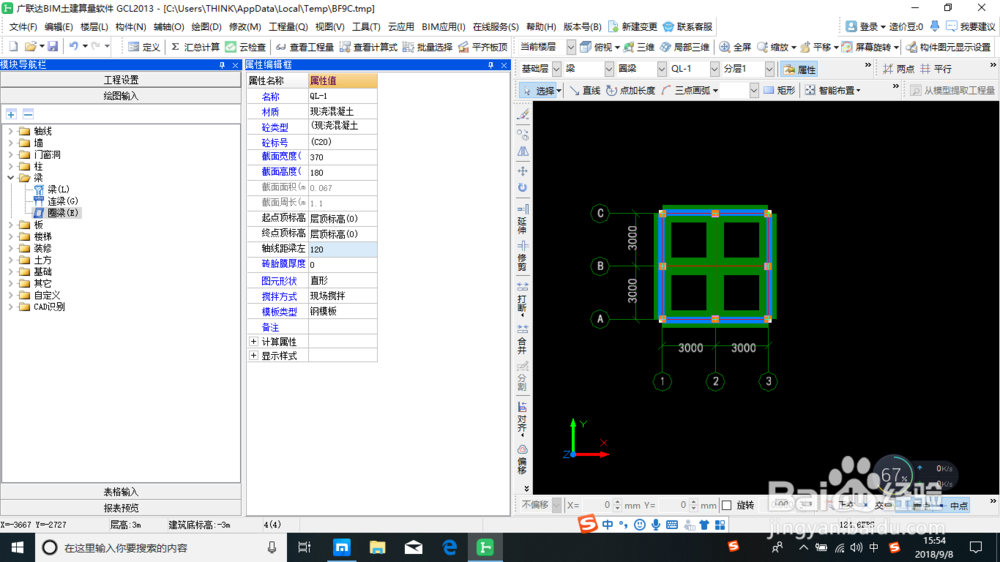Open Edge browser from taskbar

[450, 547]
